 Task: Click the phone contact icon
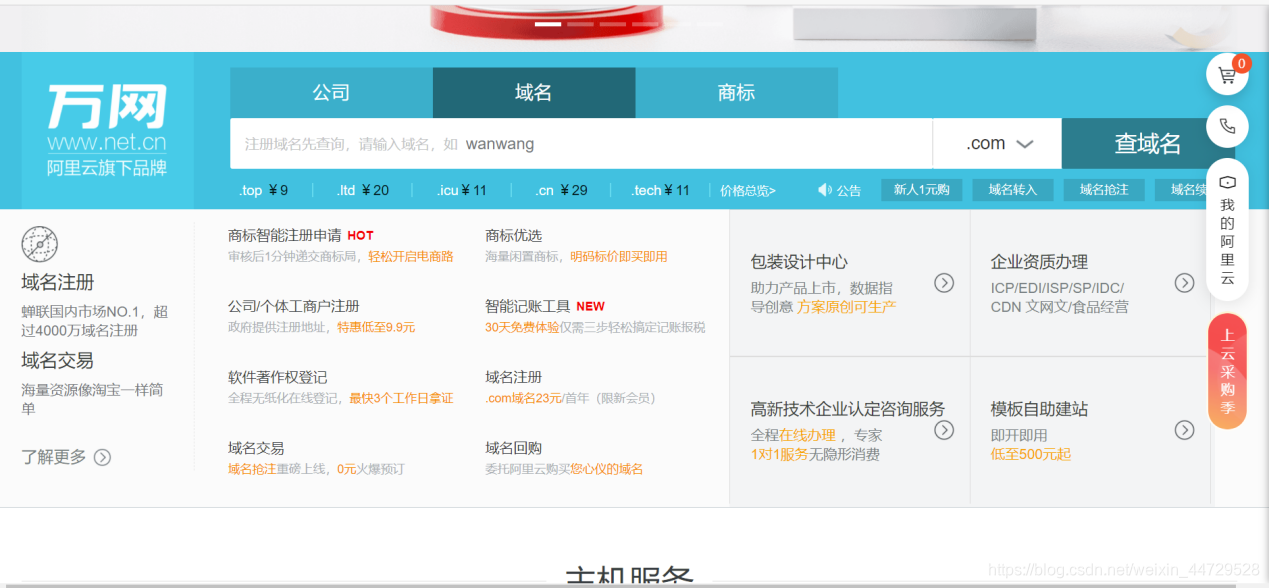click(1227, 127)
